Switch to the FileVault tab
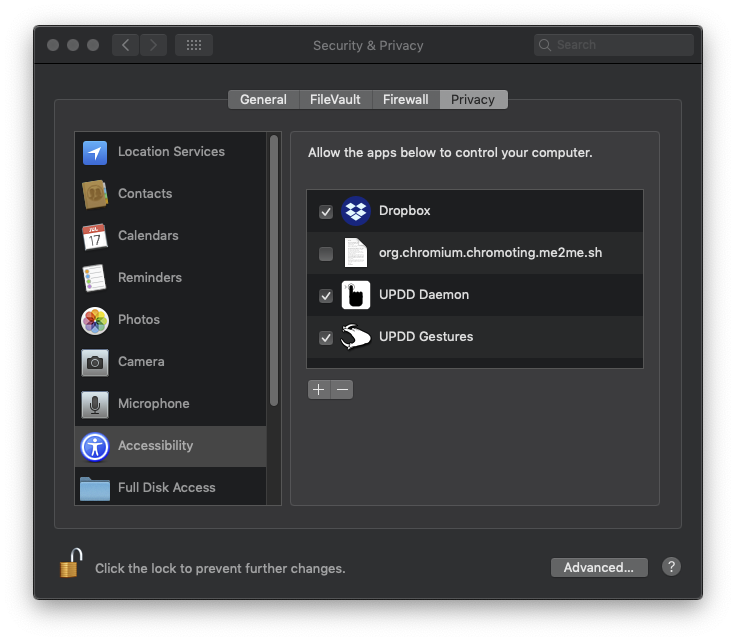Image resolution: width=736 pixels, height=641 pixels. point(335,99)
